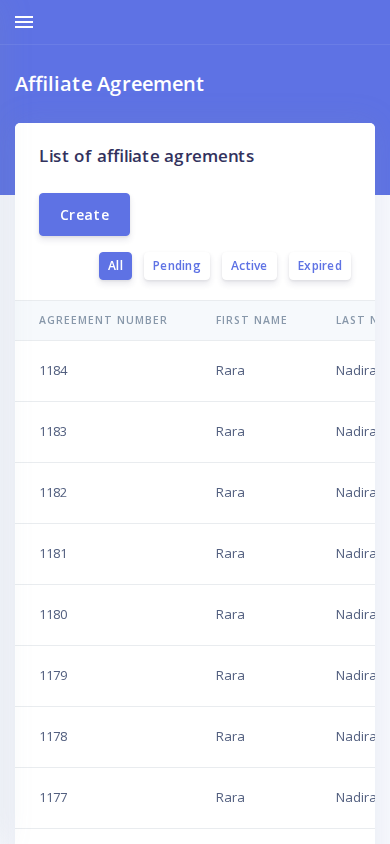Open agreement 1182 row
The width and height of the screenshot is (390, 844).
[x=195, y=493]
